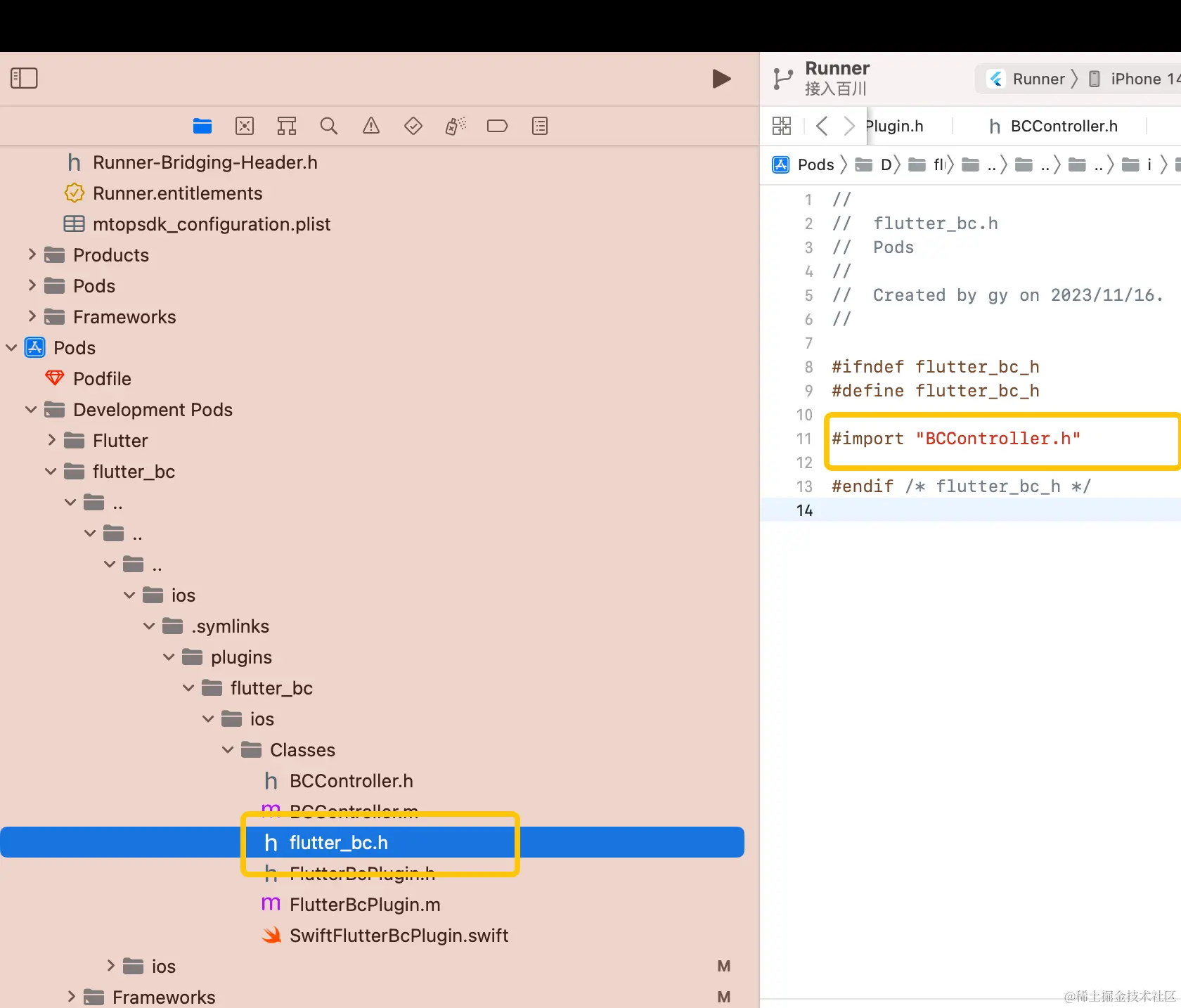Select mtopsdk_configuration.plist file

[211, 224]
